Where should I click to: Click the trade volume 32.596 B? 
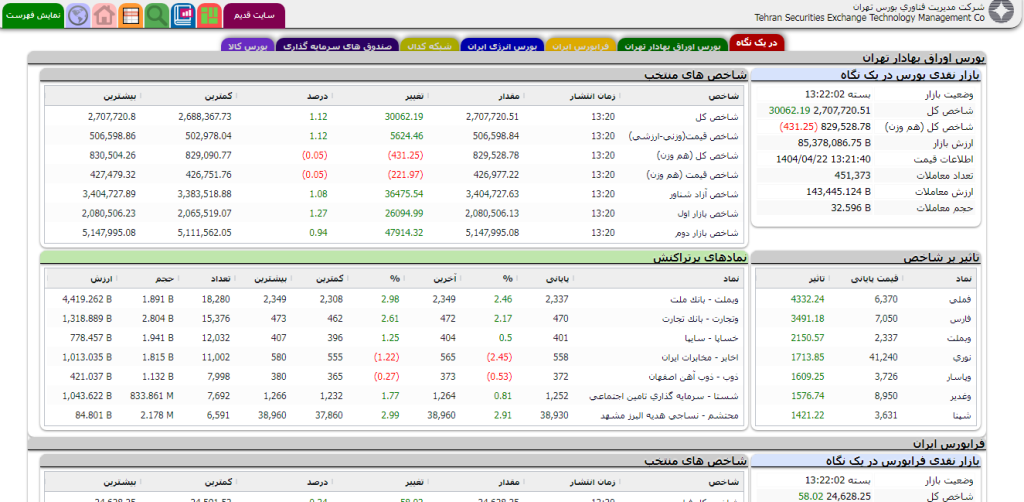pyautogui.click(x=851, y=208)
